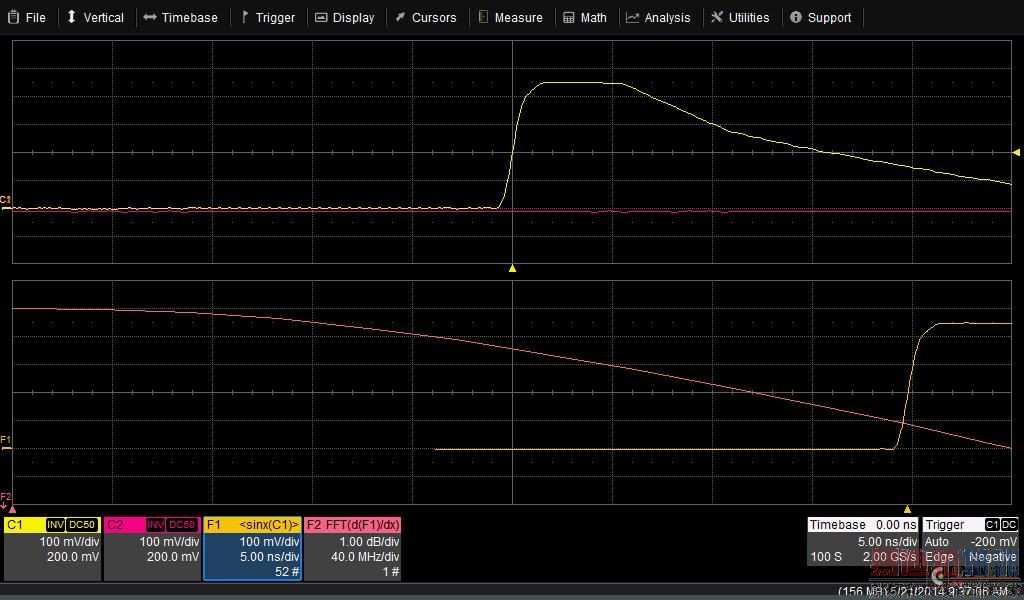1024x600 pixels.
Task: Select the yellow C1 channel descriptor header
Action: 52,525
